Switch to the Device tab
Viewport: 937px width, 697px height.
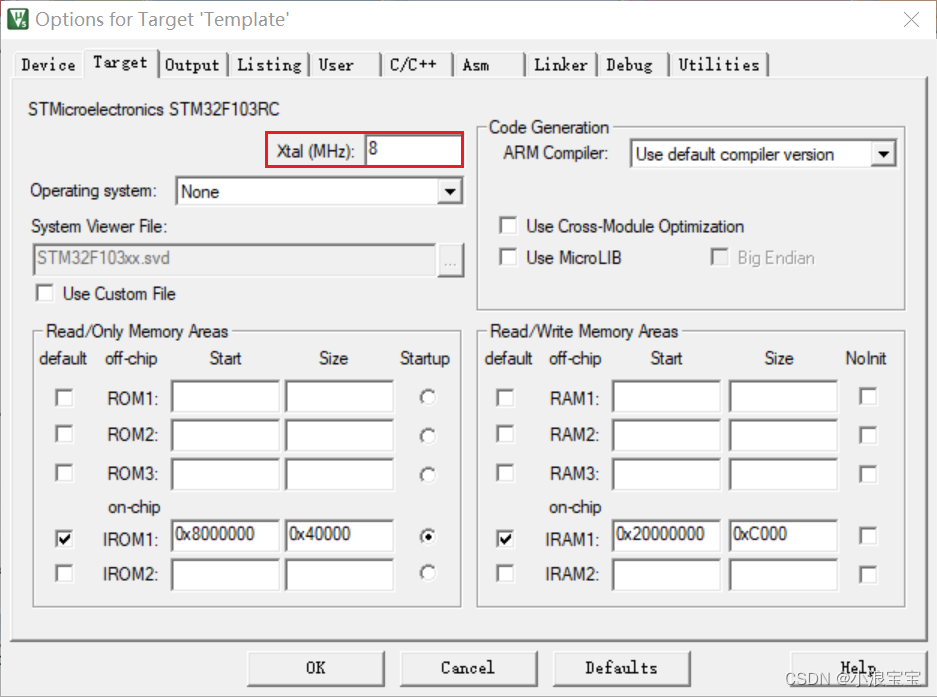(48, 65)
